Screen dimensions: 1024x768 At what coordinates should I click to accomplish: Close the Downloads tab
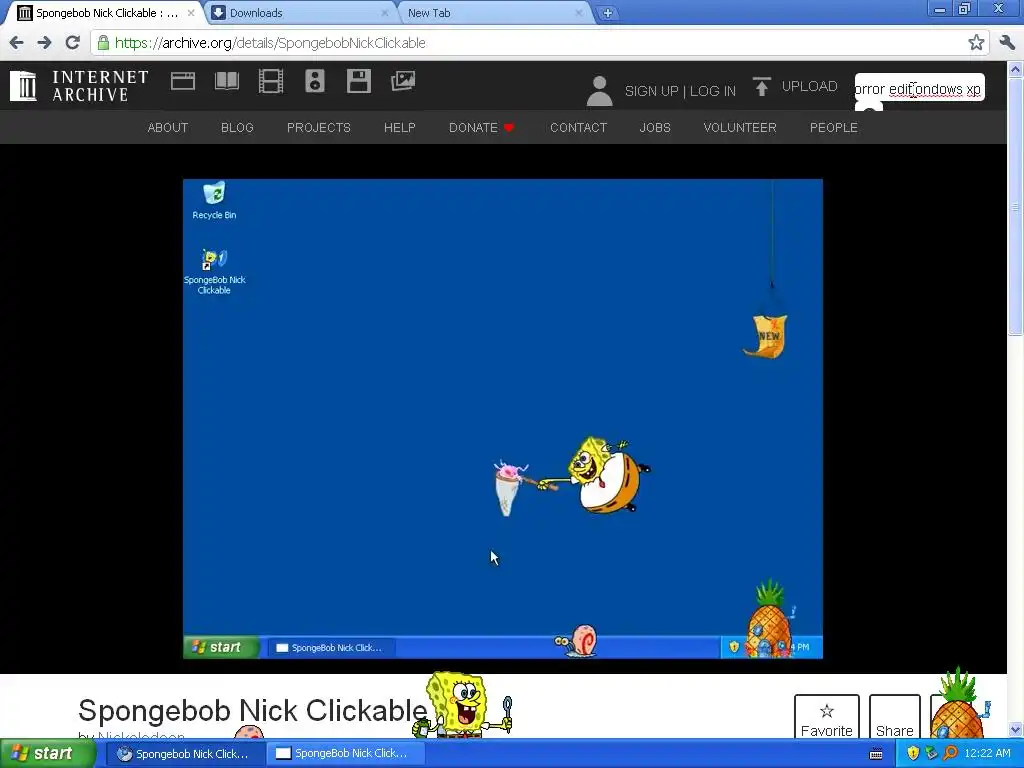coord(385,13)
